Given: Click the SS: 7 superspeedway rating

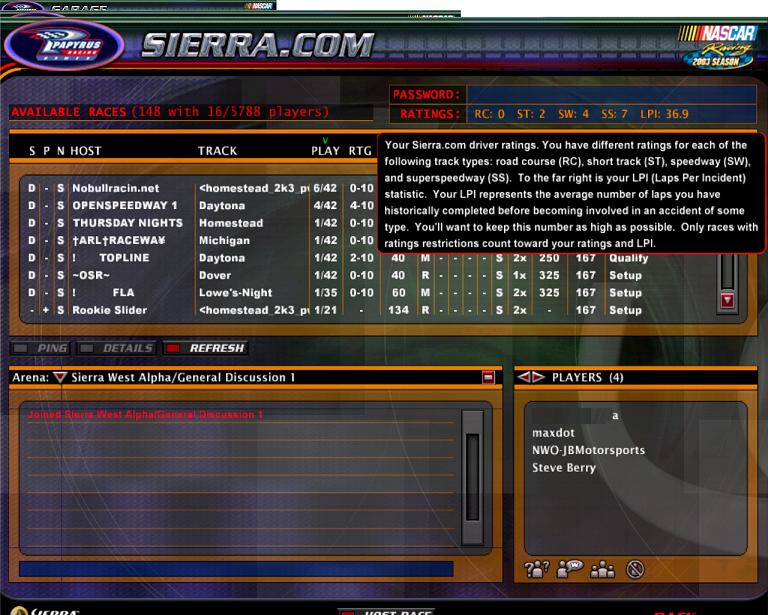Looking at the screenshot, I should coord(614,114).
